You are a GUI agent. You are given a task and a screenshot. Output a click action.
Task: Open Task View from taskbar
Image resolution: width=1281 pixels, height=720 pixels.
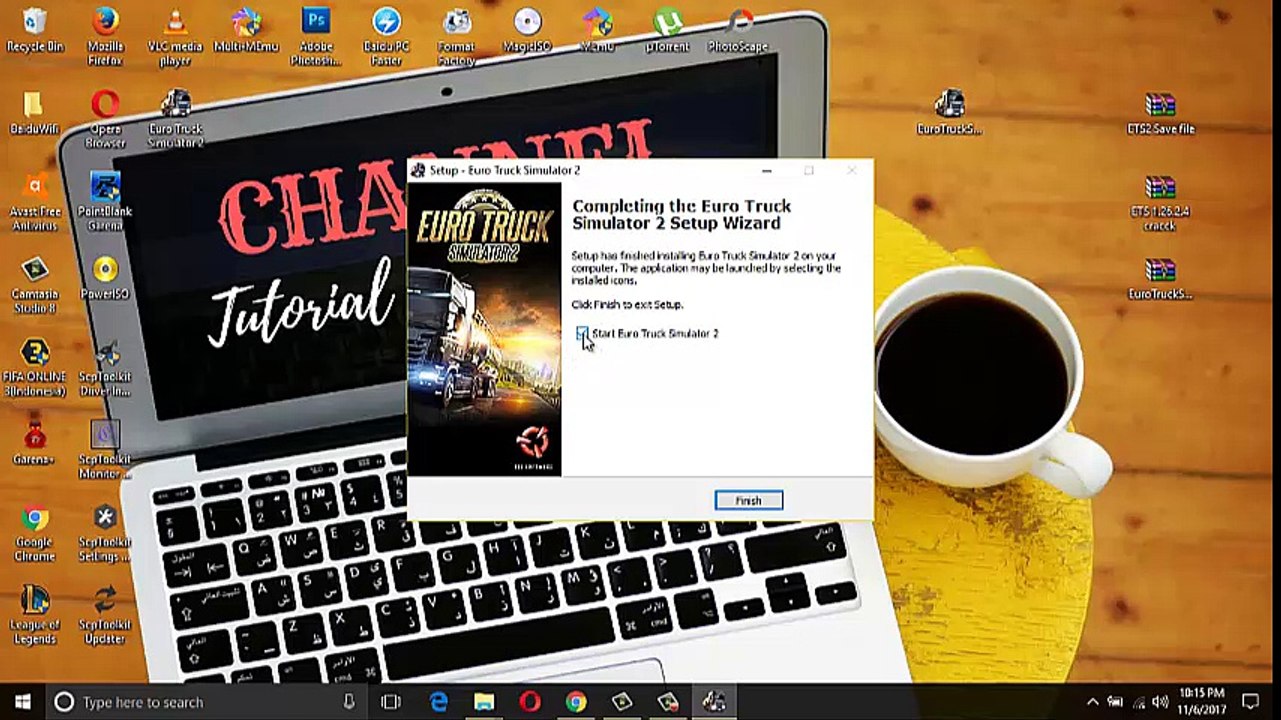pos(391,702)
